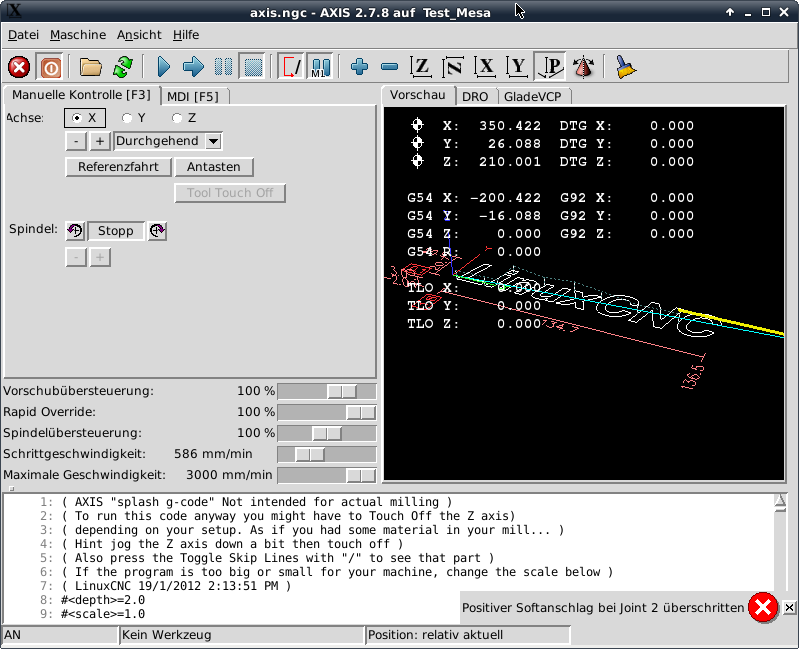Click spindle Stopp button

point(116,231)
